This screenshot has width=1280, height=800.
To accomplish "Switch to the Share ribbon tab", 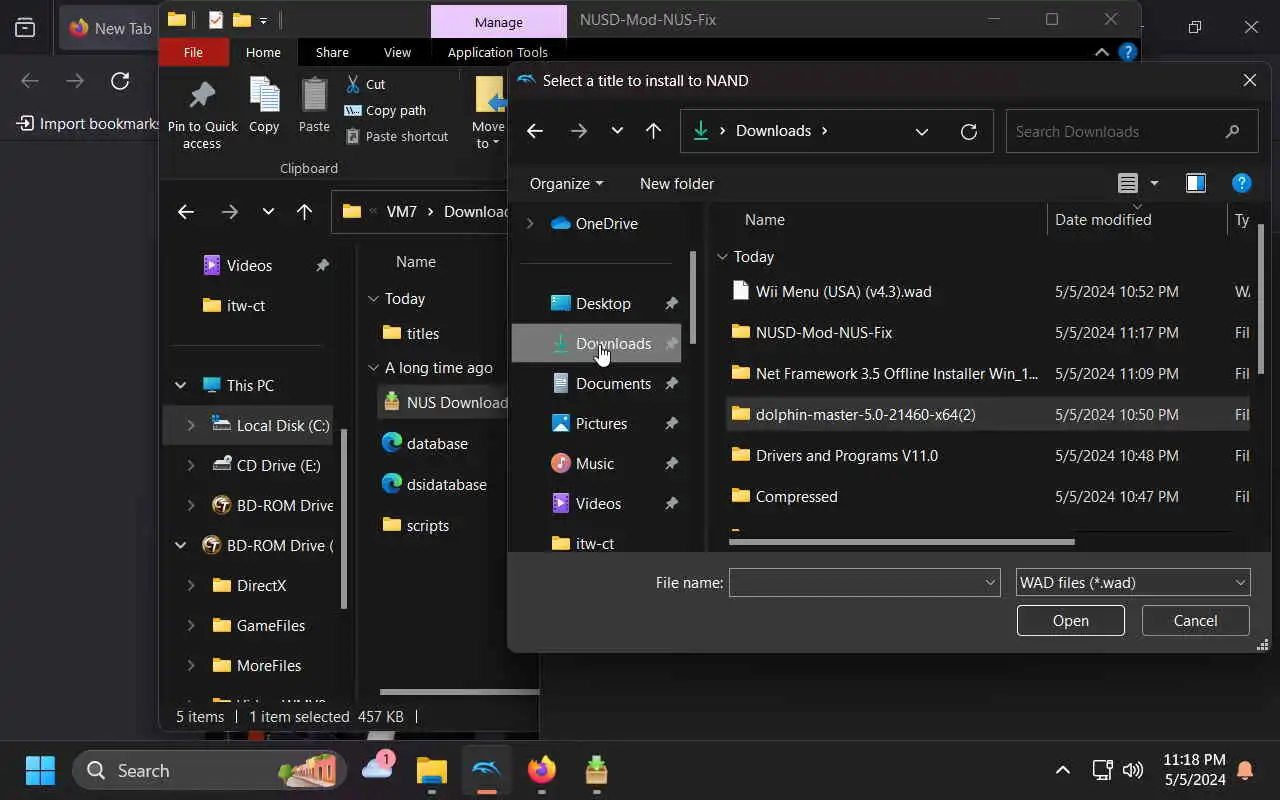I will pyautogui.click(x=332, y=52).
